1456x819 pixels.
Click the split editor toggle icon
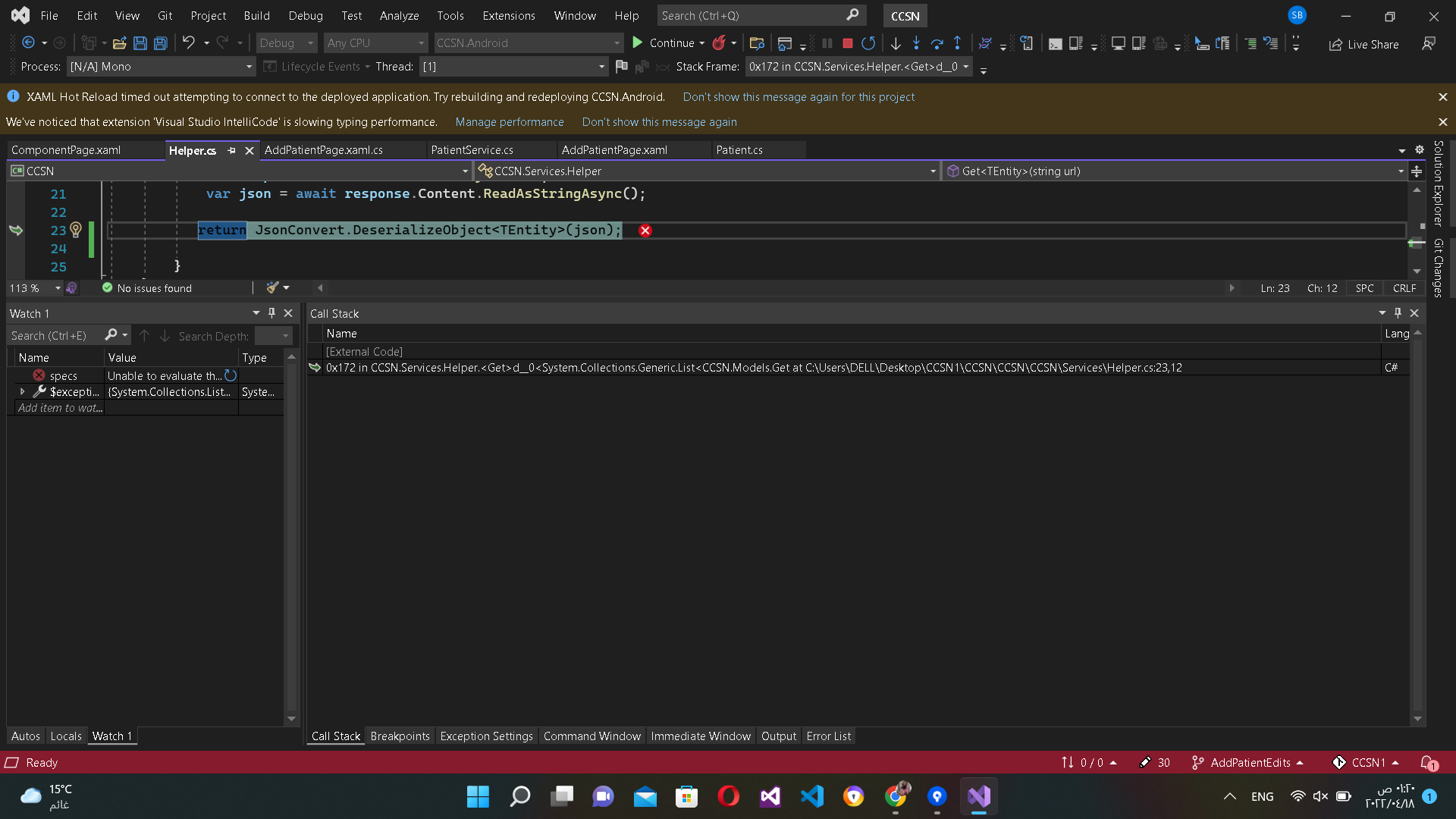pos(1417,171)
